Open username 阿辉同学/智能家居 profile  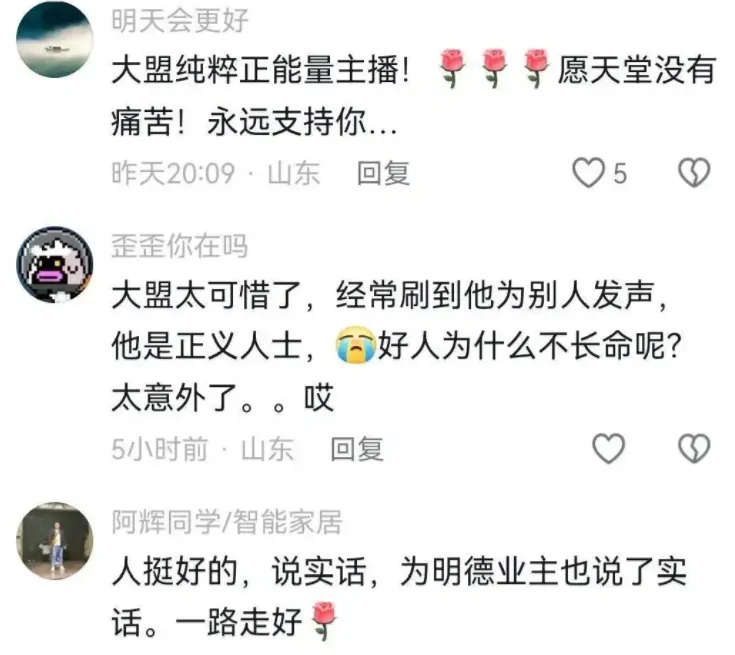[x=227, y=521]
